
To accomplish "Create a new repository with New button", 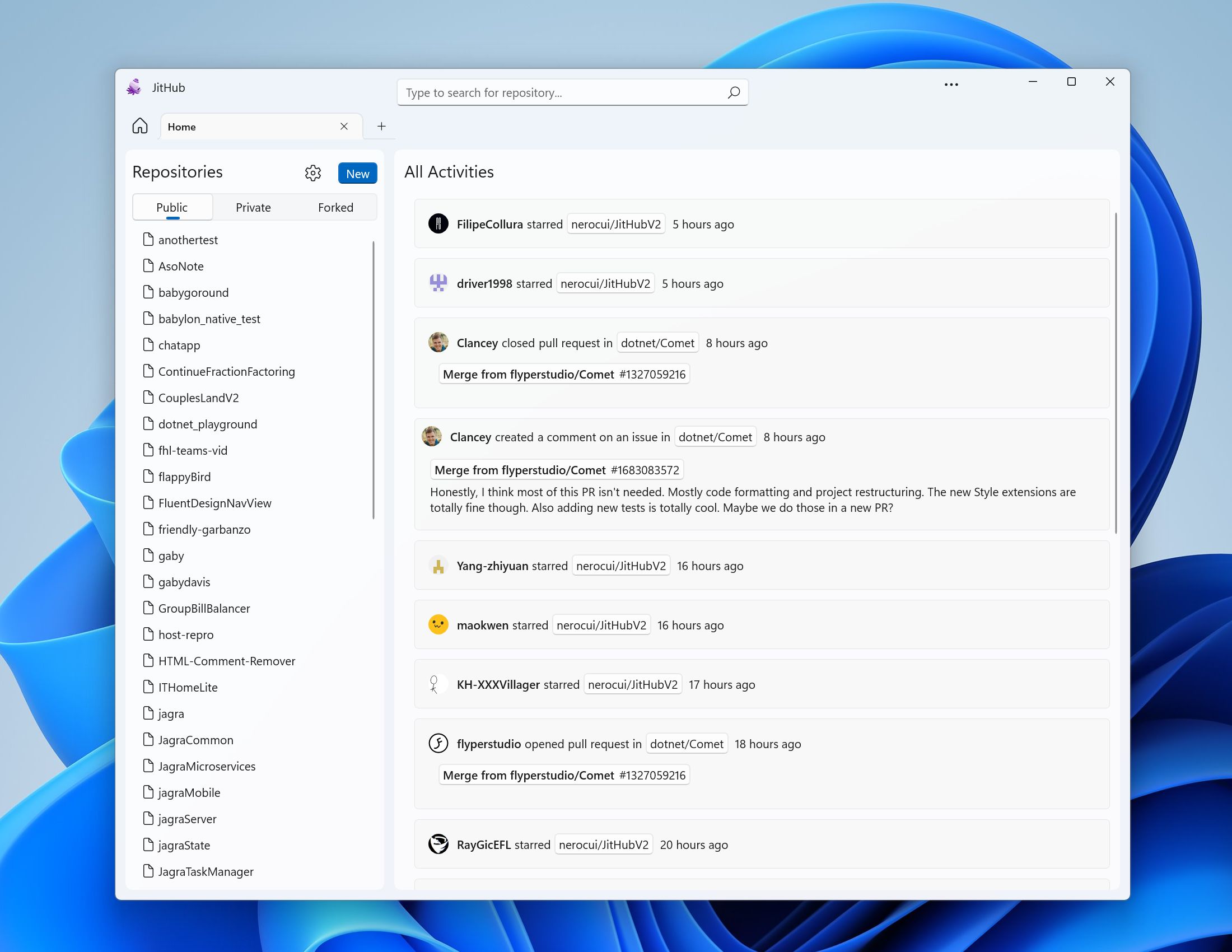I will tap(357, 174).
